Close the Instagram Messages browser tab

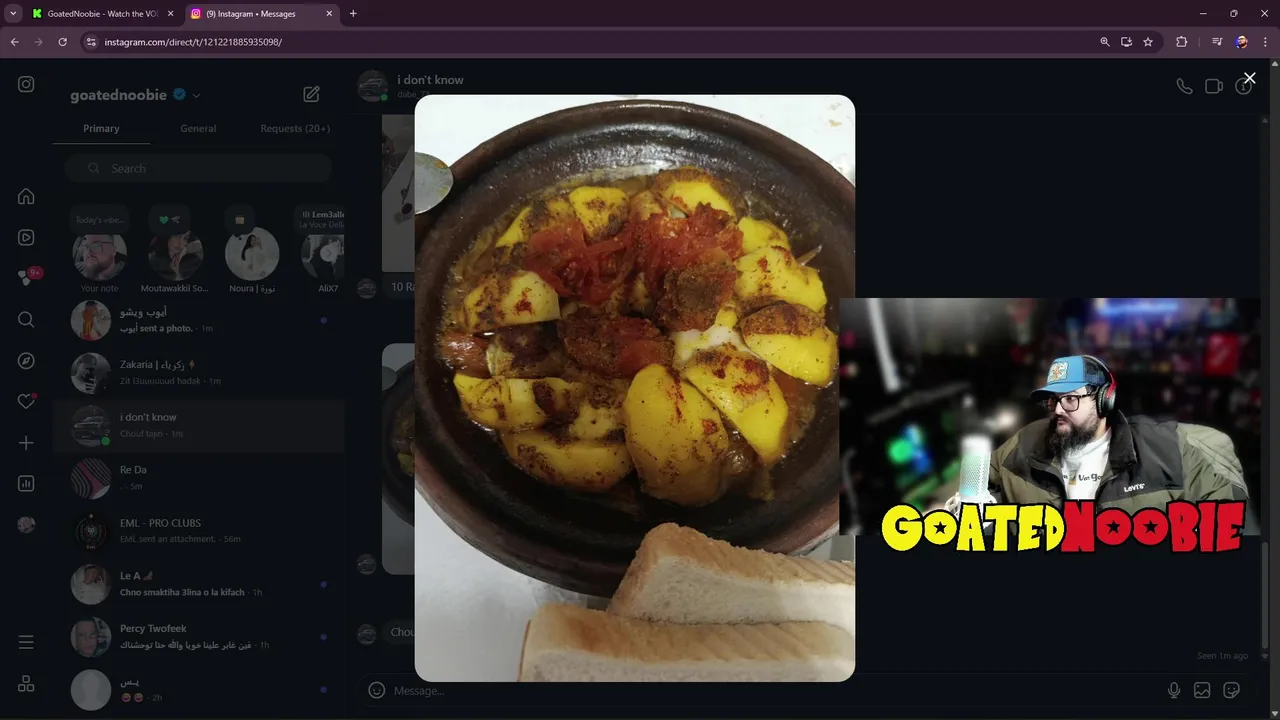pyautogui.click(x=328, y=14)
